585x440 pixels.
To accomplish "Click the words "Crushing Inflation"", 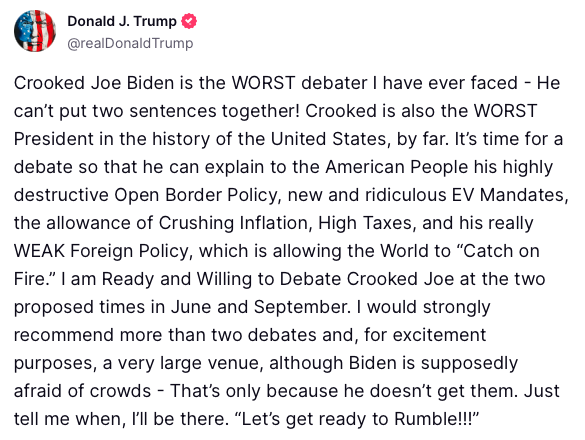I will 233,223.
